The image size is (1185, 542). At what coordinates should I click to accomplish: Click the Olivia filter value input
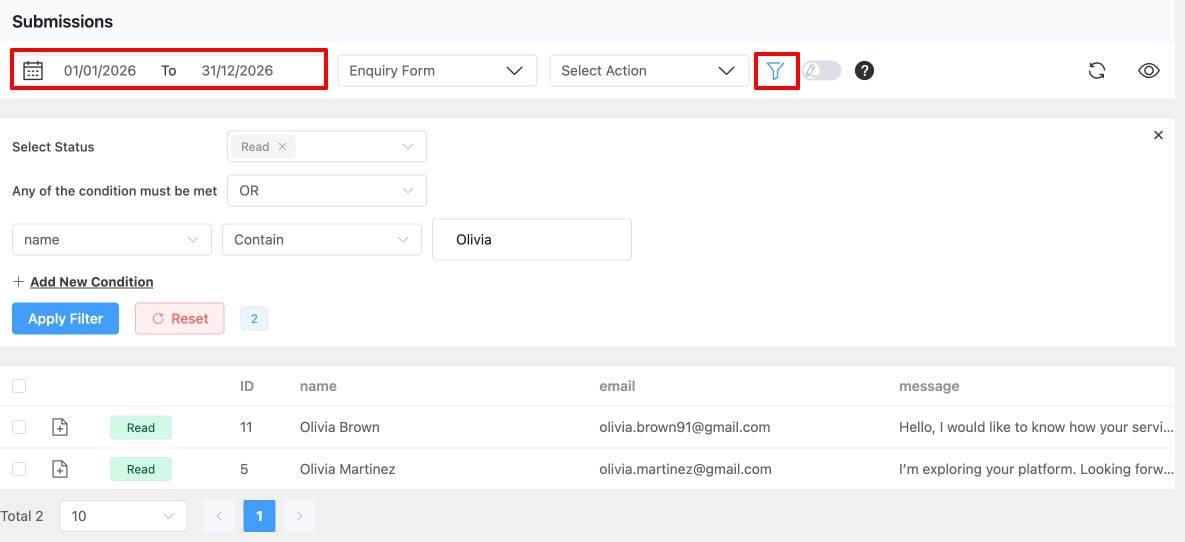pos(532,240)
